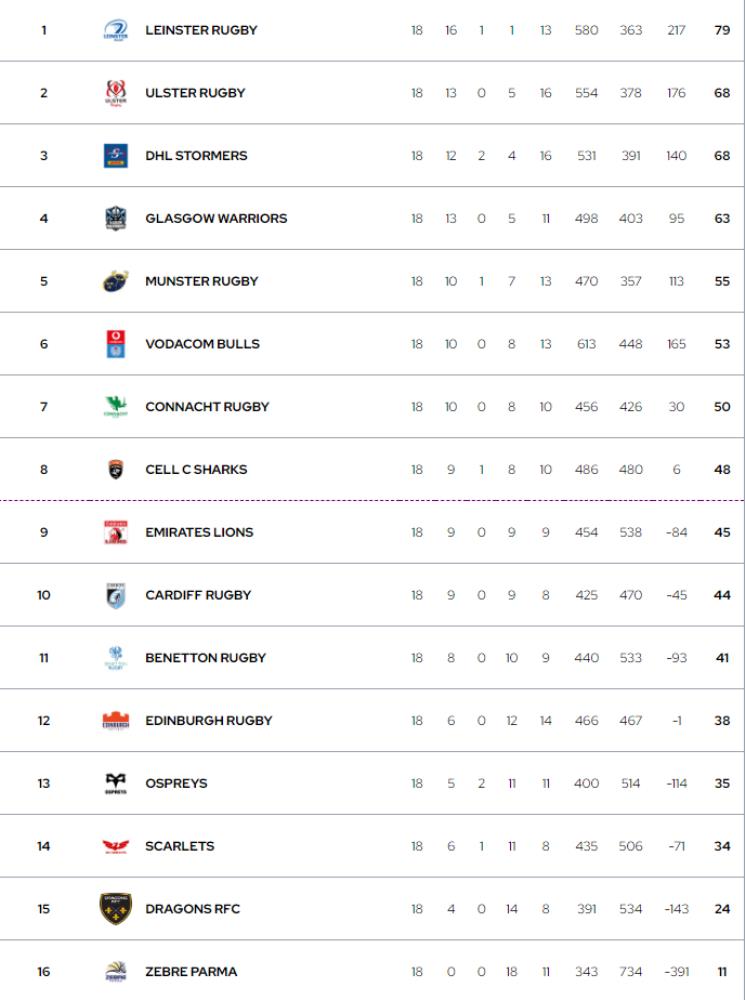
Task: Select the Cardiff Rugby crest
Action: click(116, 595)
